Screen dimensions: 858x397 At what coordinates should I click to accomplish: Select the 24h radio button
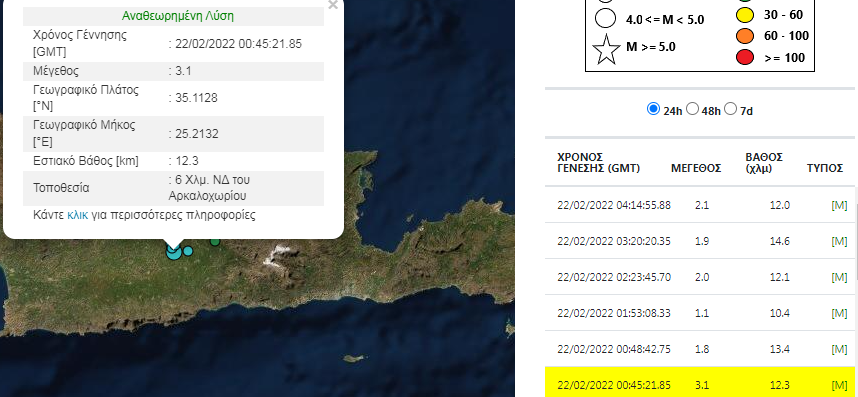click(653, 109)
